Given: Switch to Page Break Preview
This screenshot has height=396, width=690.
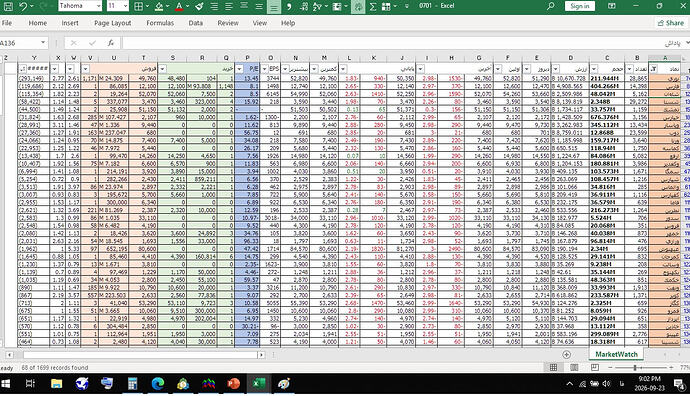Looking at the screenshot, I should coord(595,367).
